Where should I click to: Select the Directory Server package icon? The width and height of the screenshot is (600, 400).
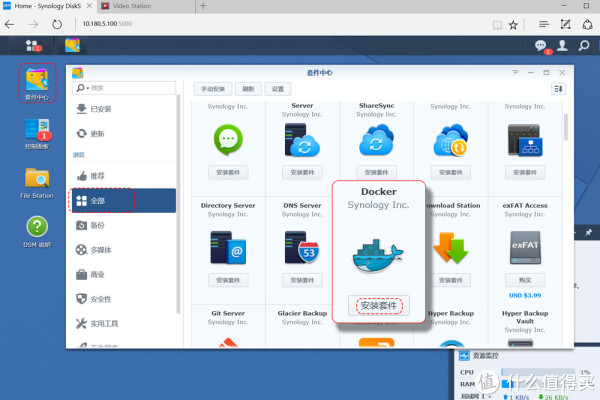(228, 248)
